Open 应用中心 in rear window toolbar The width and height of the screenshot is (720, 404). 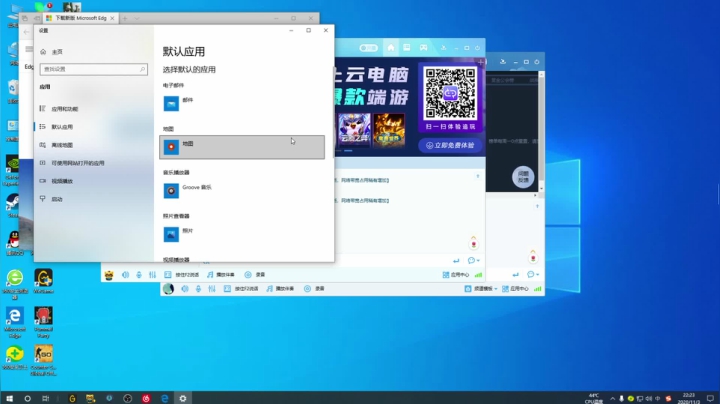coord(515,289)
